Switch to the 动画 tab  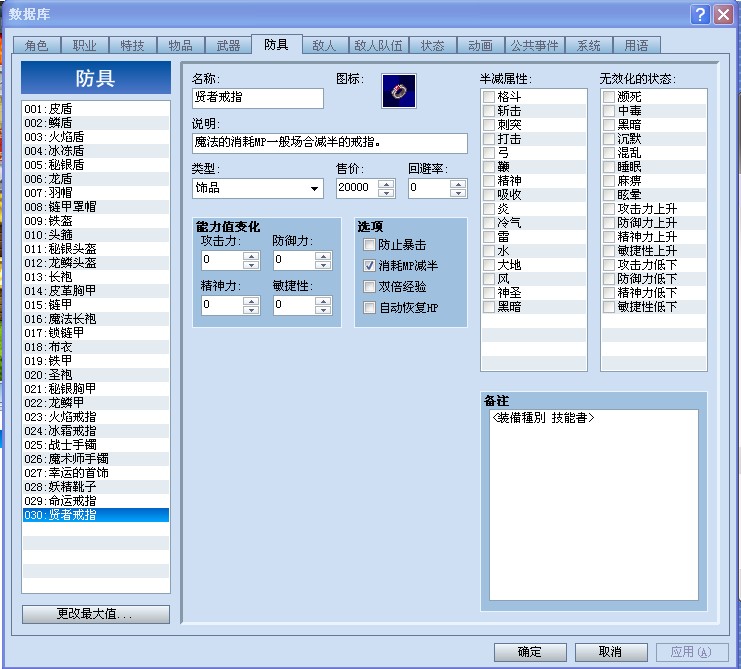(x=481, y=45)
